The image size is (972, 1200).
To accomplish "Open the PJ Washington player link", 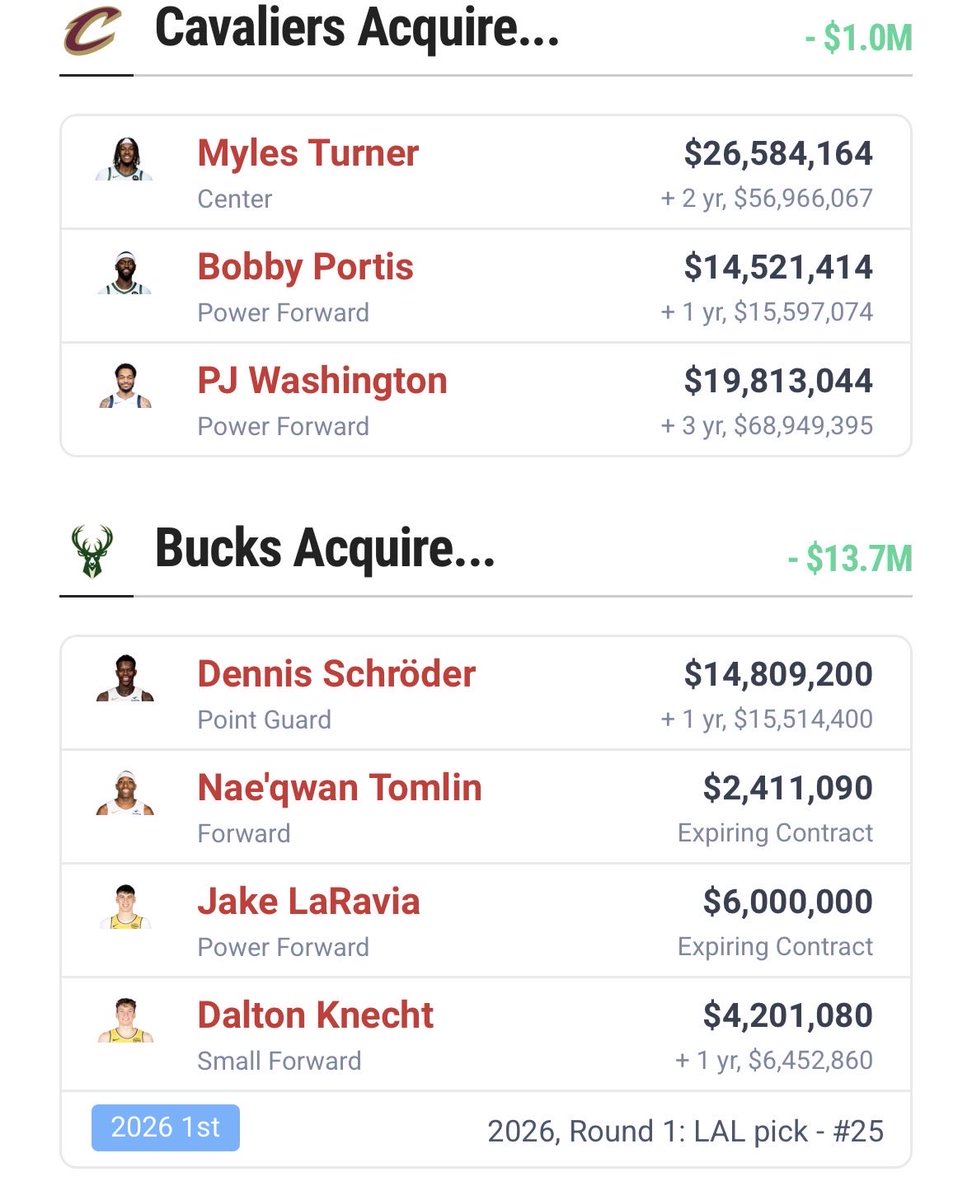I will click(322, 381).
